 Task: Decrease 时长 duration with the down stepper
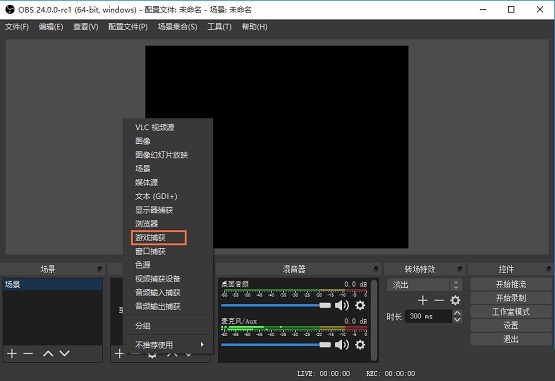(x=457, y=319)
